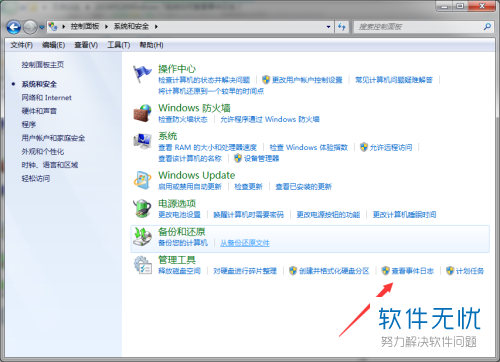Click 启用或禁用自动更新 link

190,187
